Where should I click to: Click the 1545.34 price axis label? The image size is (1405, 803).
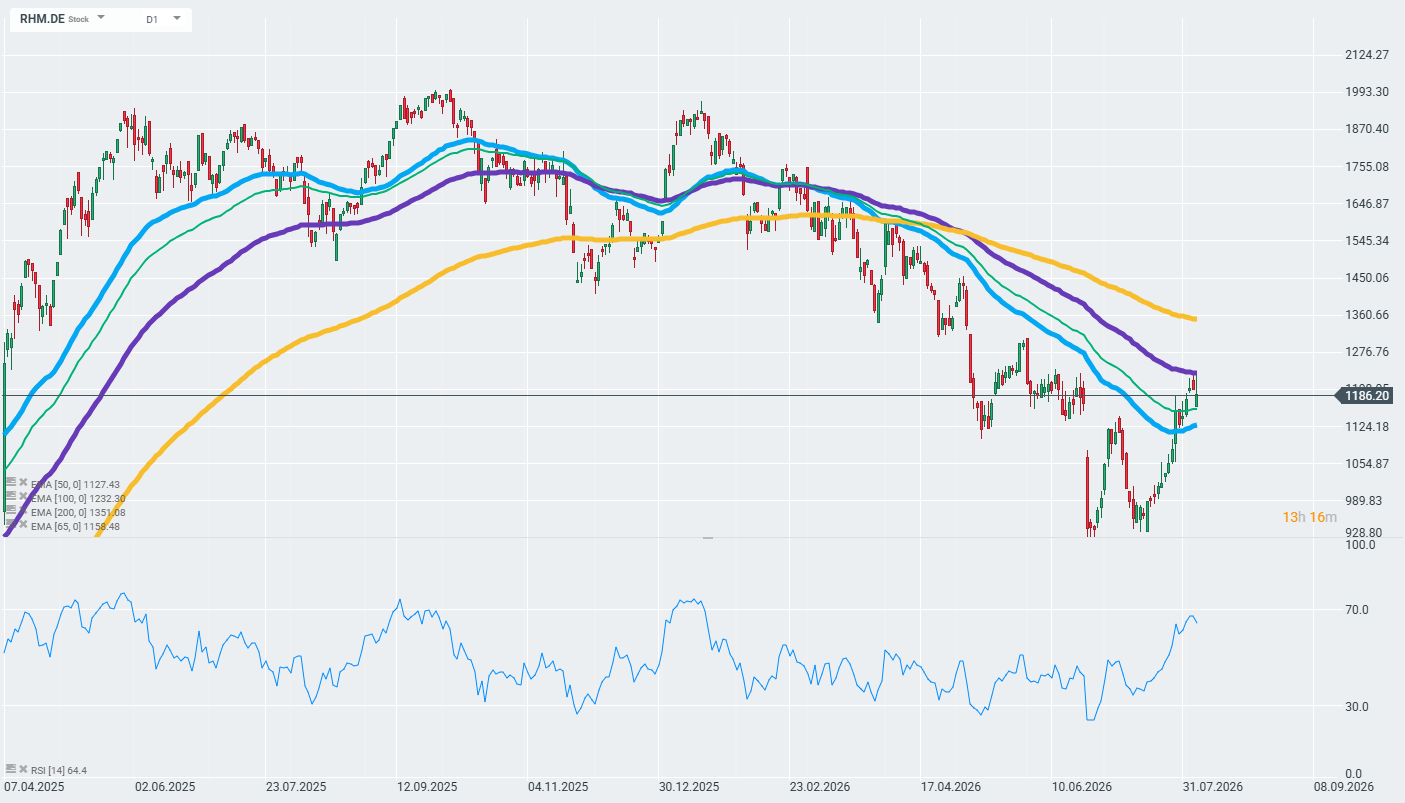click(1367, 241)
